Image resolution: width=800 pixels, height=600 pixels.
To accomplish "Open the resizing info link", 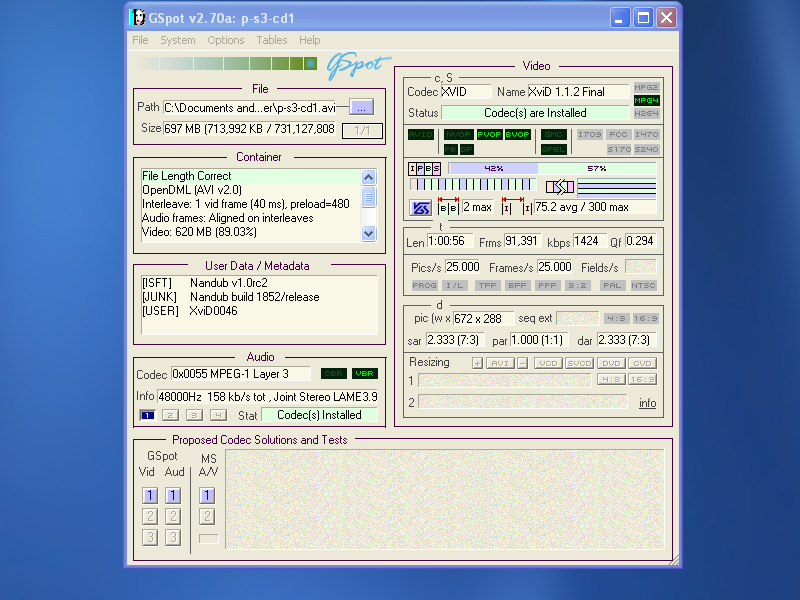I will pos(647,403).
